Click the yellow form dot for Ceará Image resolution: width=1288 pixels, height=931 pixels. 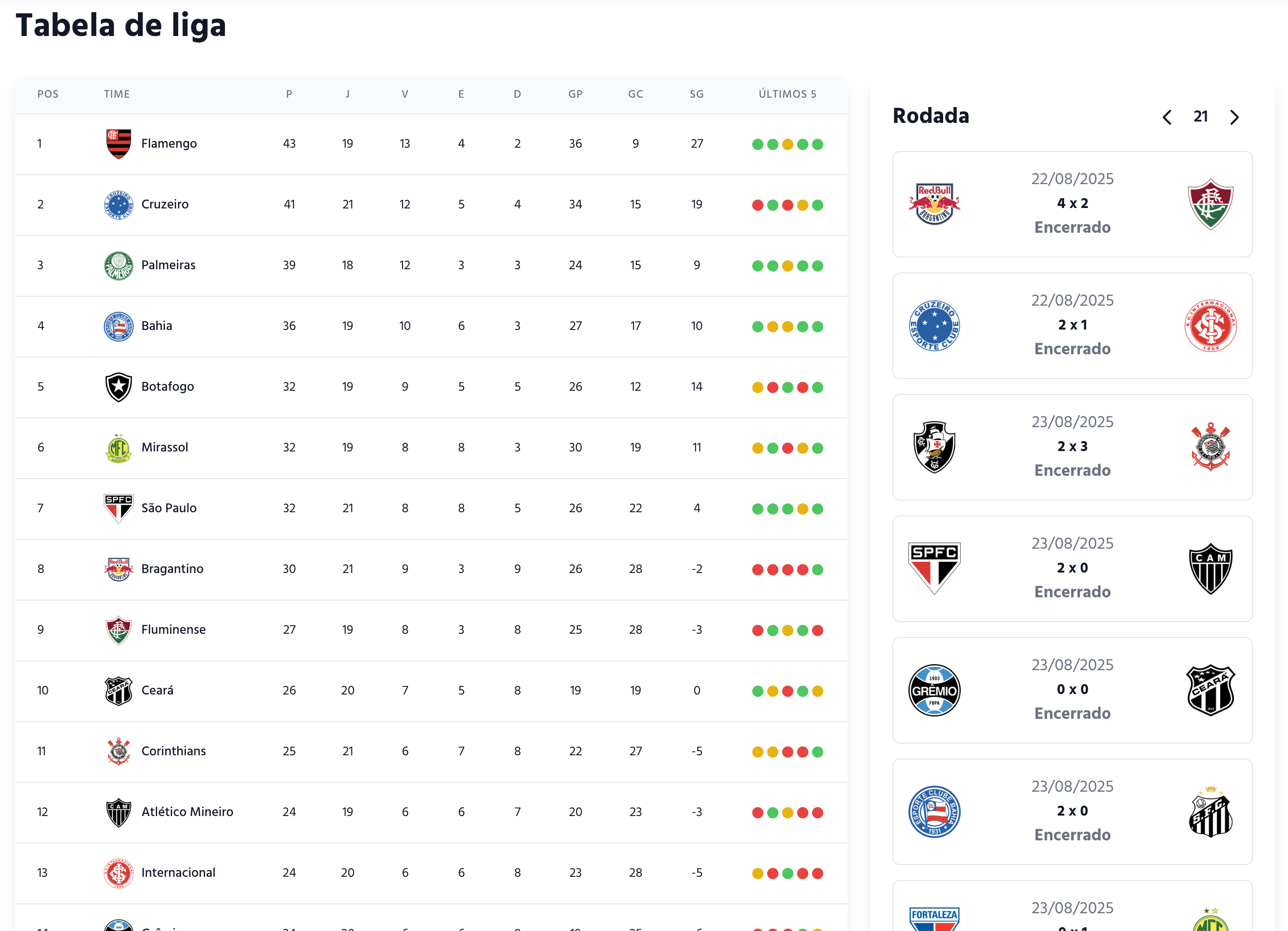772,691
